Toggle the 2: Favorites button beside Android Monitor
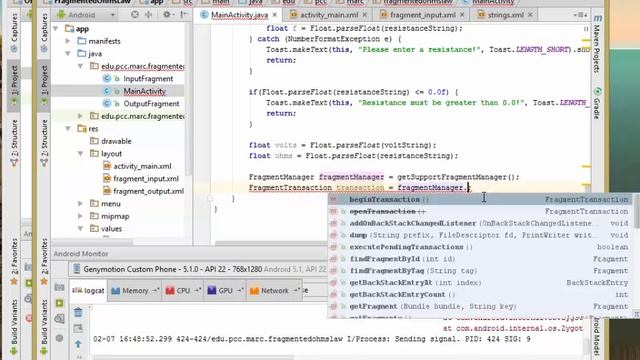 pyautogui.click(x=44, y=261)
